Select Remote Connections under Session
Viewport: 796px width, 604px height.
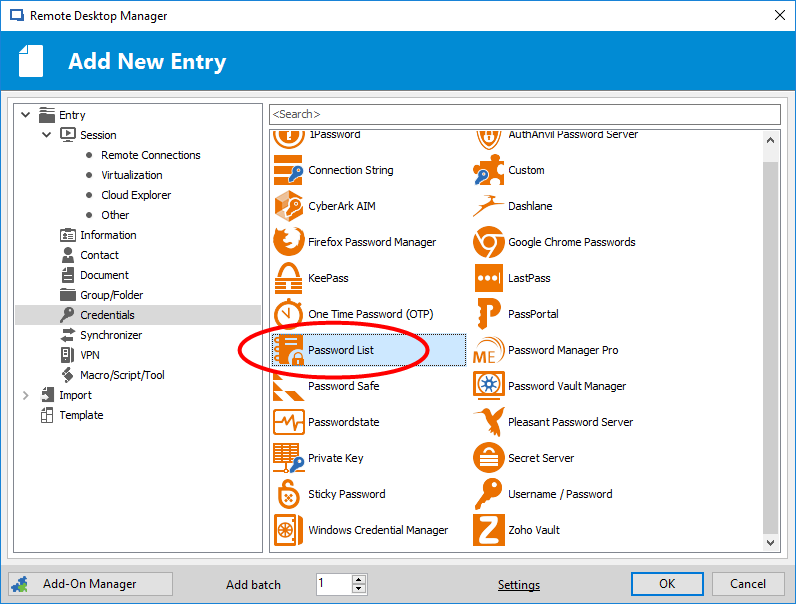tap(150, 155)
